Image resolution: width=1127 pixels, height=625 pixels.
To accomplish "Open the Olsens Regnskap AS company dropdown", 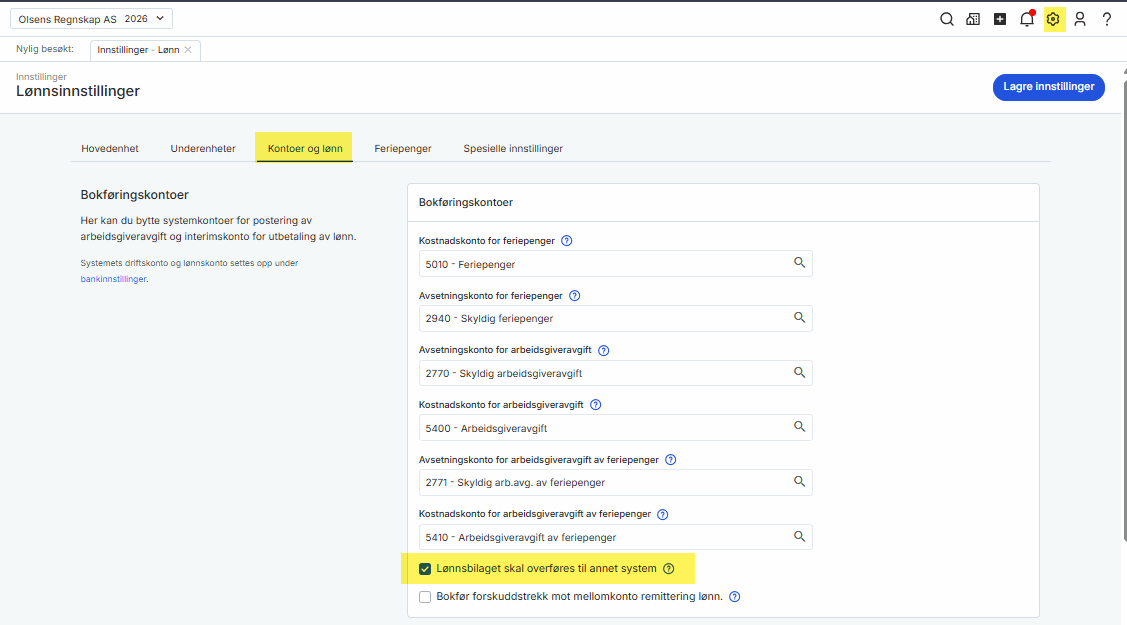I will [x=91, y=19].
